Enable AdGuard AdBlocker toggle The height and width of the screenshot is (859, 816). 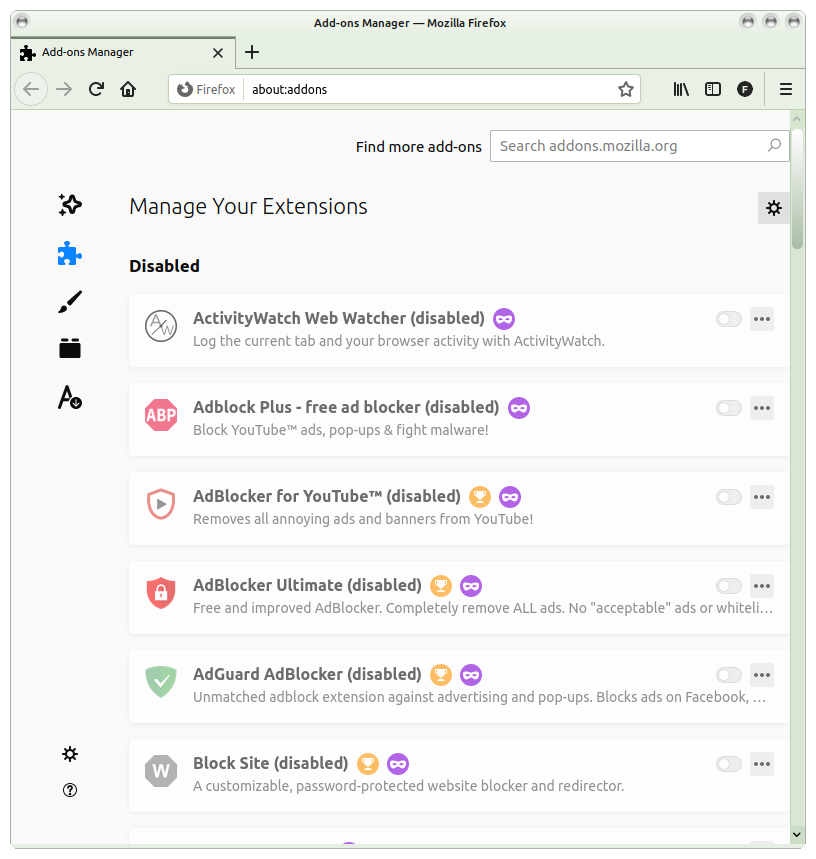pos(729,675)
